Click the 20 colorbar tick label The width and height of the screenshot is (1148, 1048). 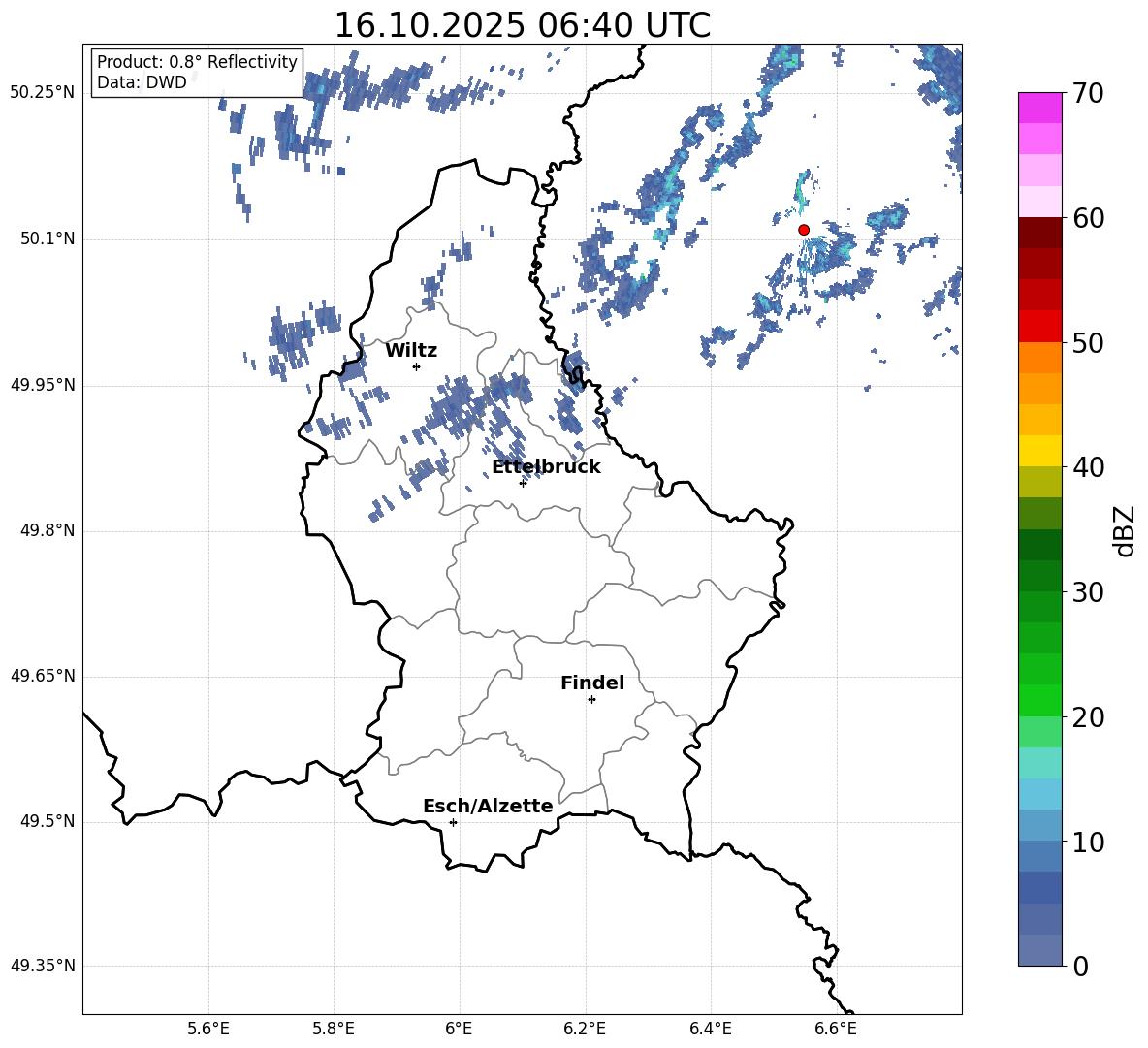coord(1088,717)
